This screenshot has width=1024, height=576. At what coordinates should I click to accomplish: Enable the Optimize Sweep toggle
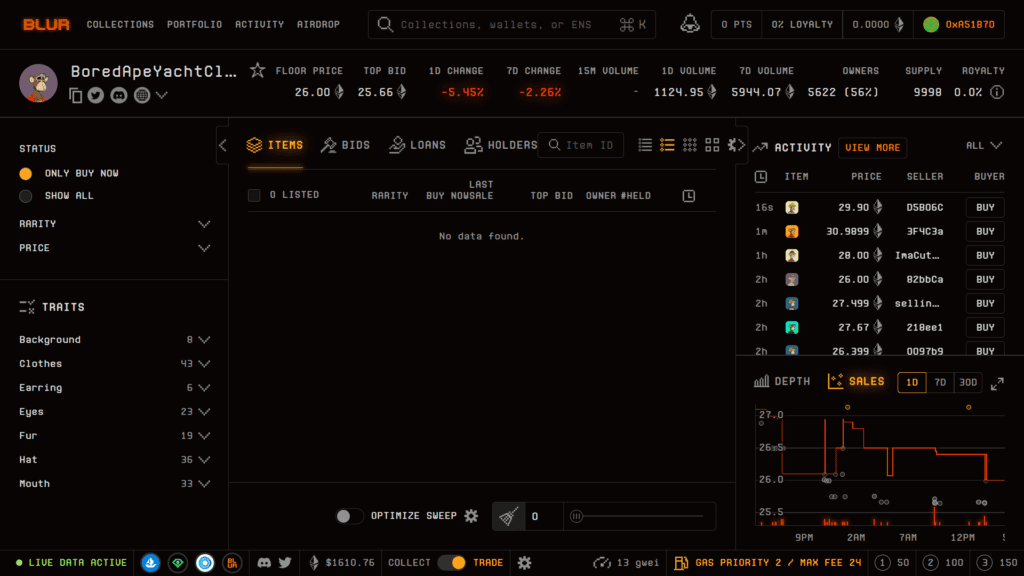(x=349, y=515)
